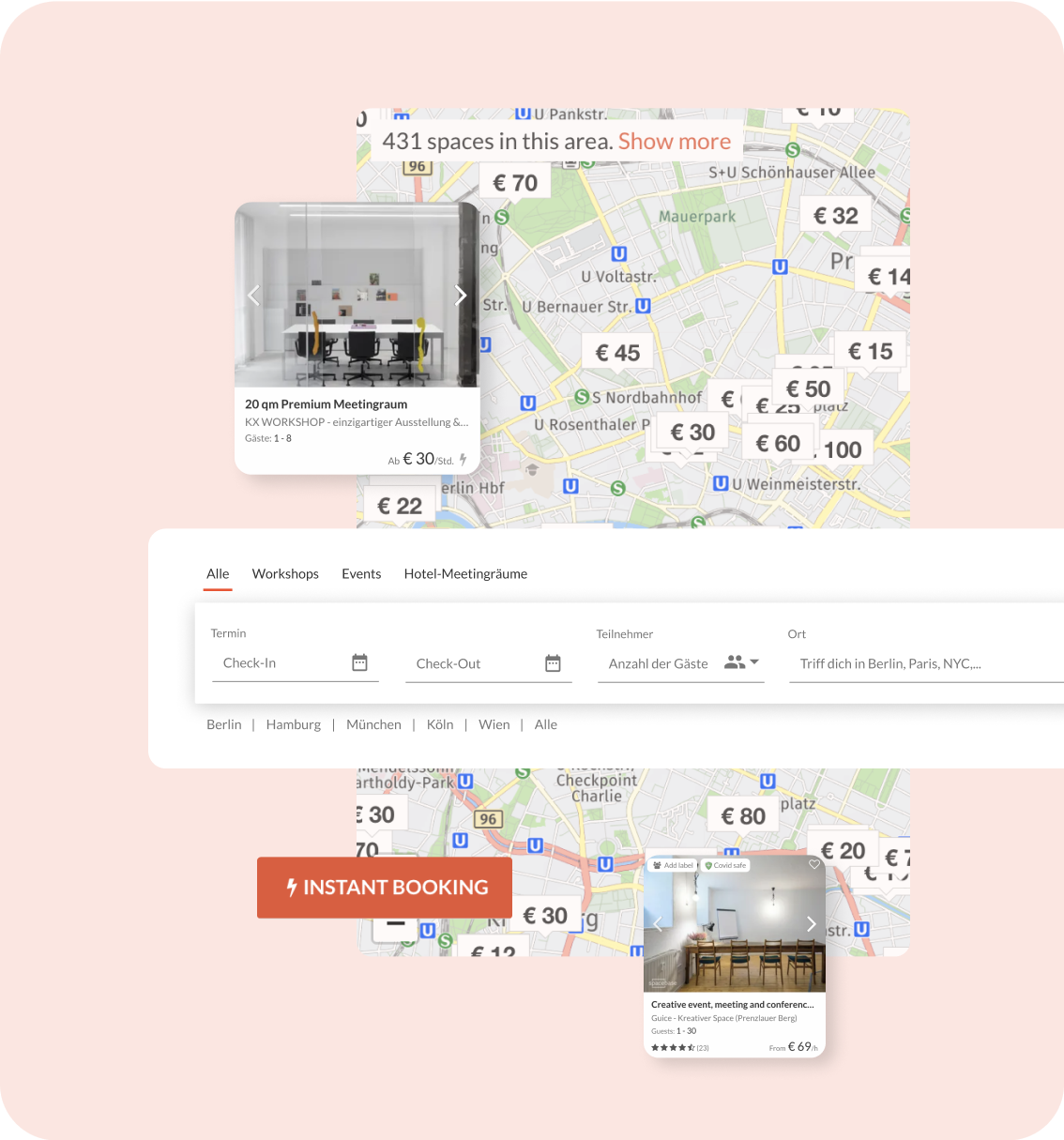Click the Covid safe badge
The image size is (1064, 1140).
(726, 865)
